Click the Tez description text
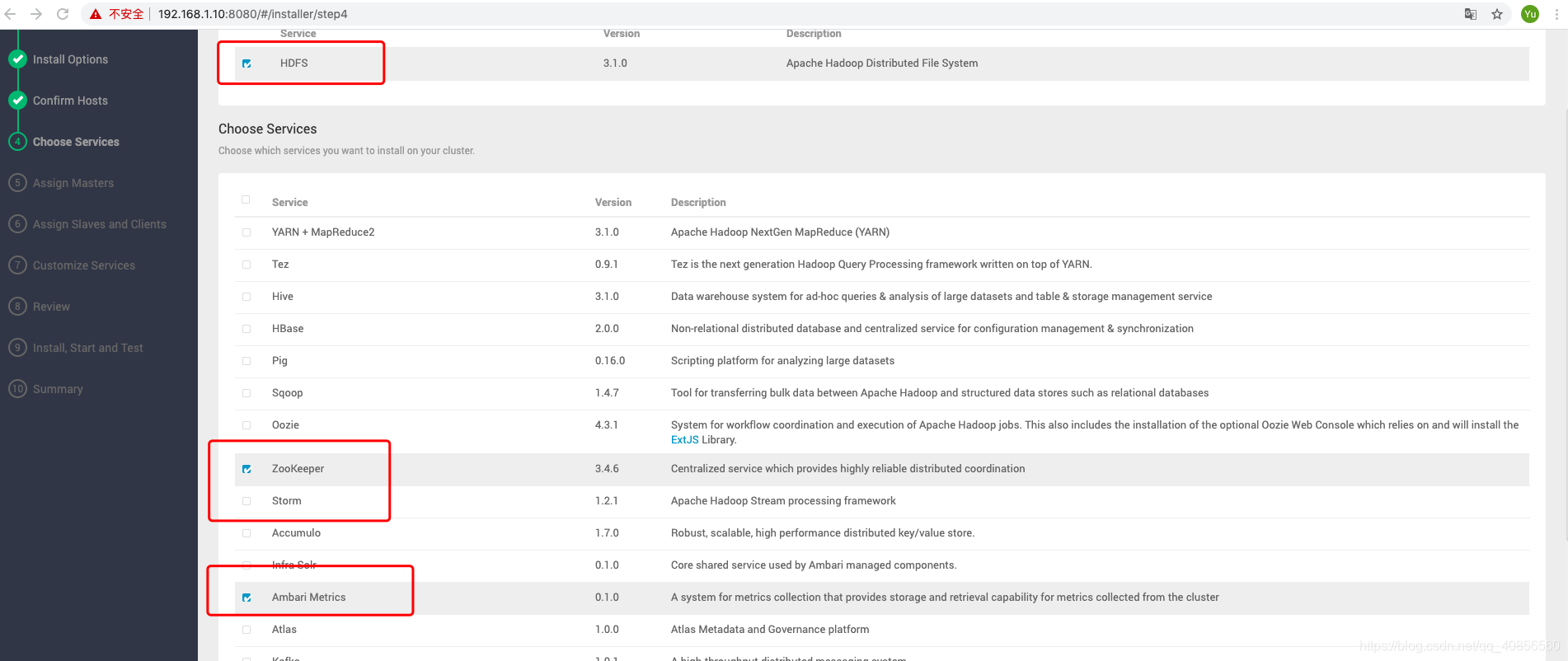Screen dimensions: 1568x661 pyautogui.click(x=881, y=265)
